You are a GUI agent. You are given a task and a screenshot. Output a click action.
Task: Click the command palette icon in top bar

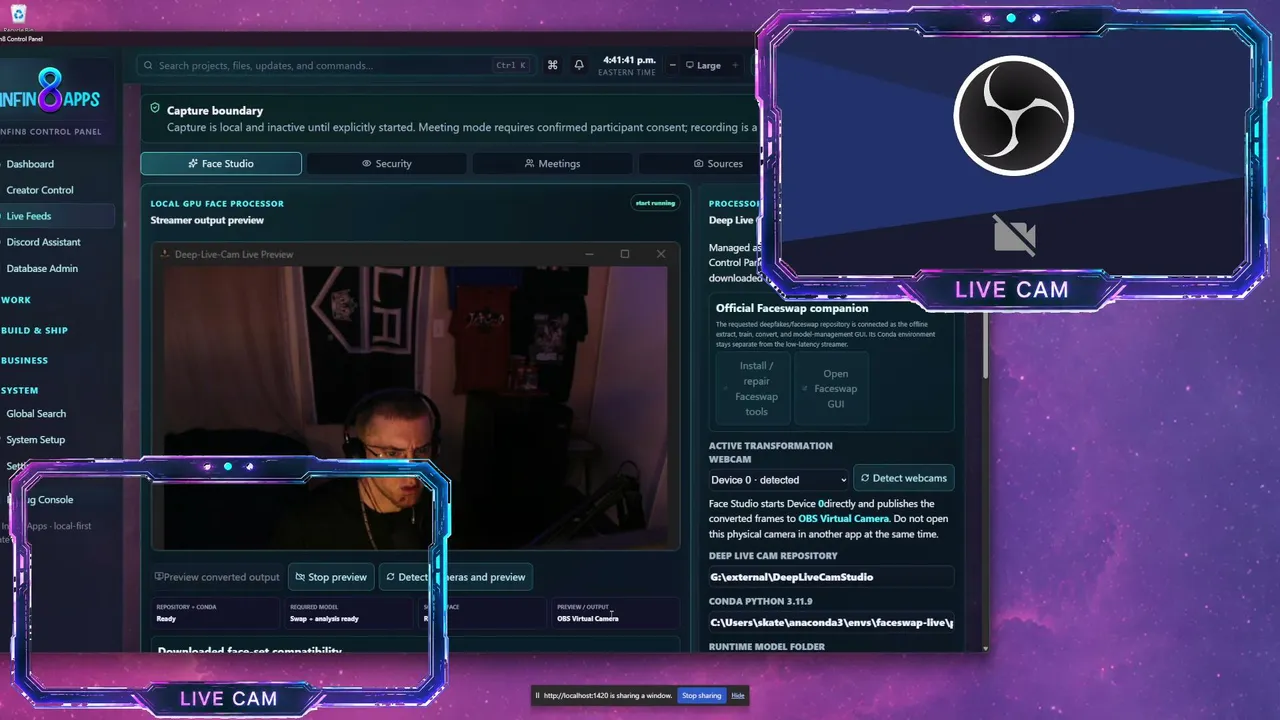coord(552,65)
